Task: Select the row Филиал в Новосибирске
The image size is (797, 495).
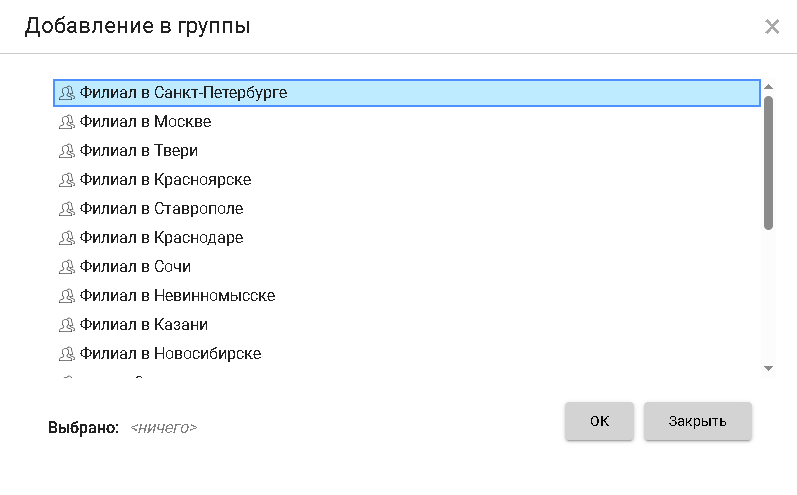Action: tap(407, 354)
